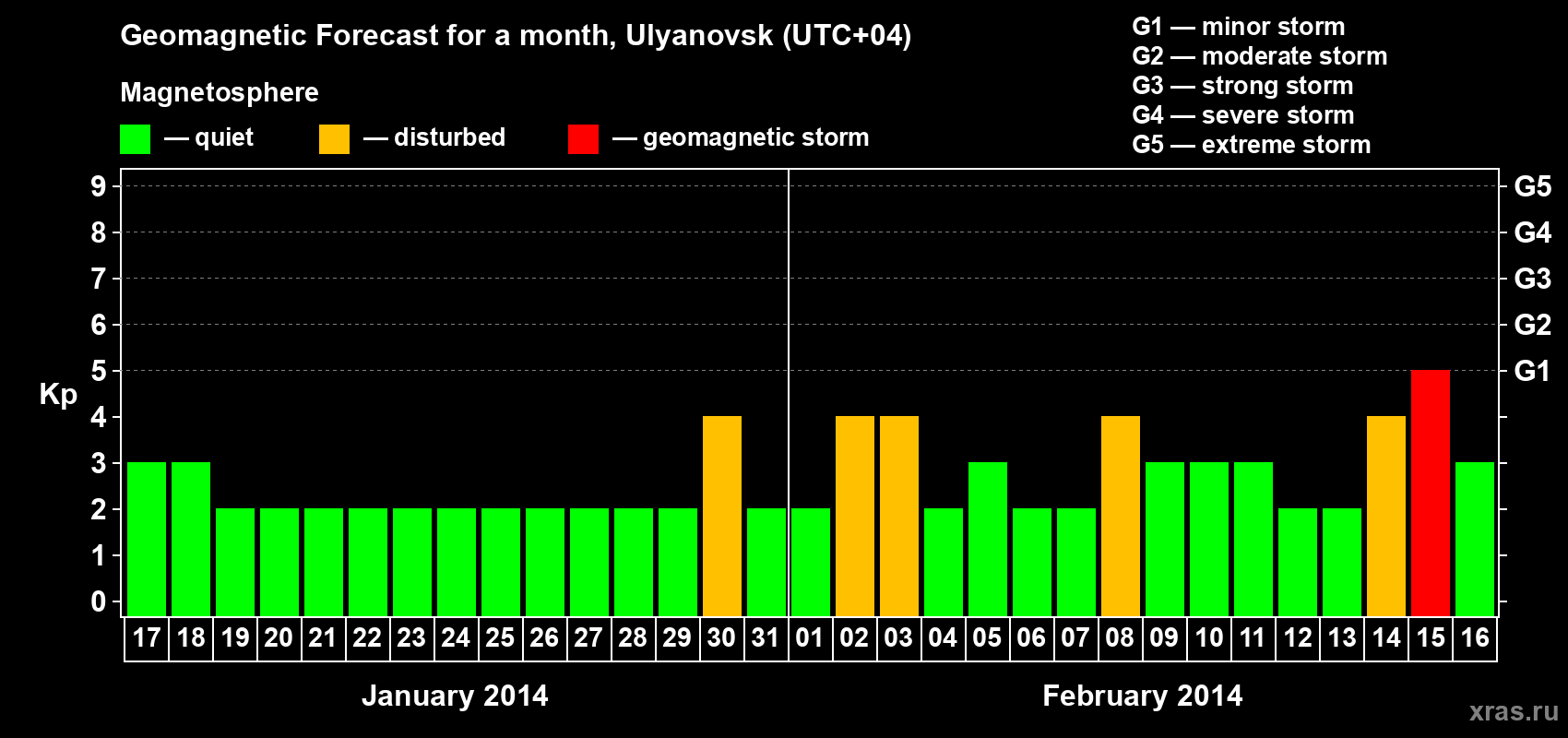Click the Kp value 9 on left axis

99,186
